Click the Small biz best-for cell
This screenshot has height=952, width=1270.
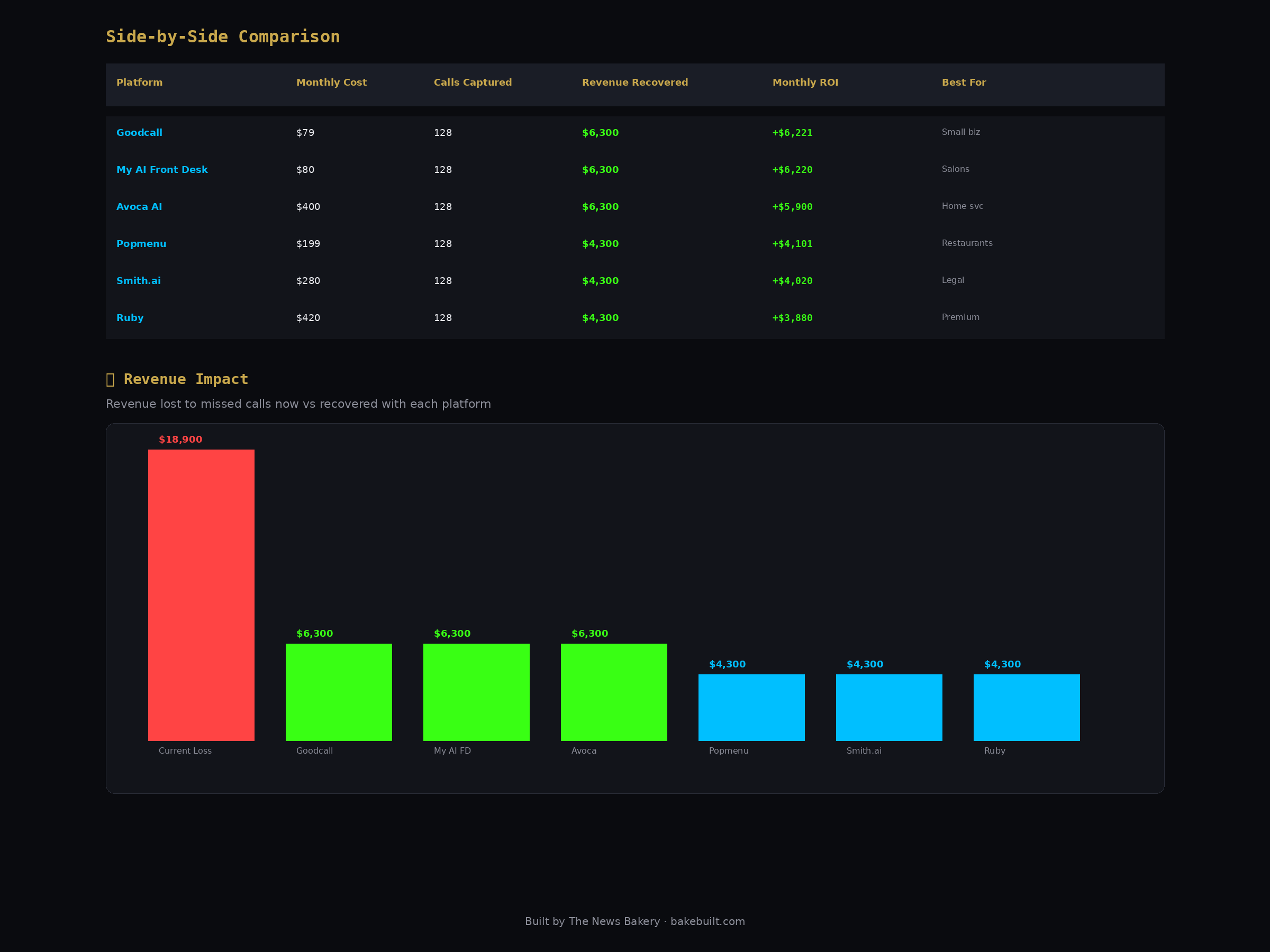[960, 132]
